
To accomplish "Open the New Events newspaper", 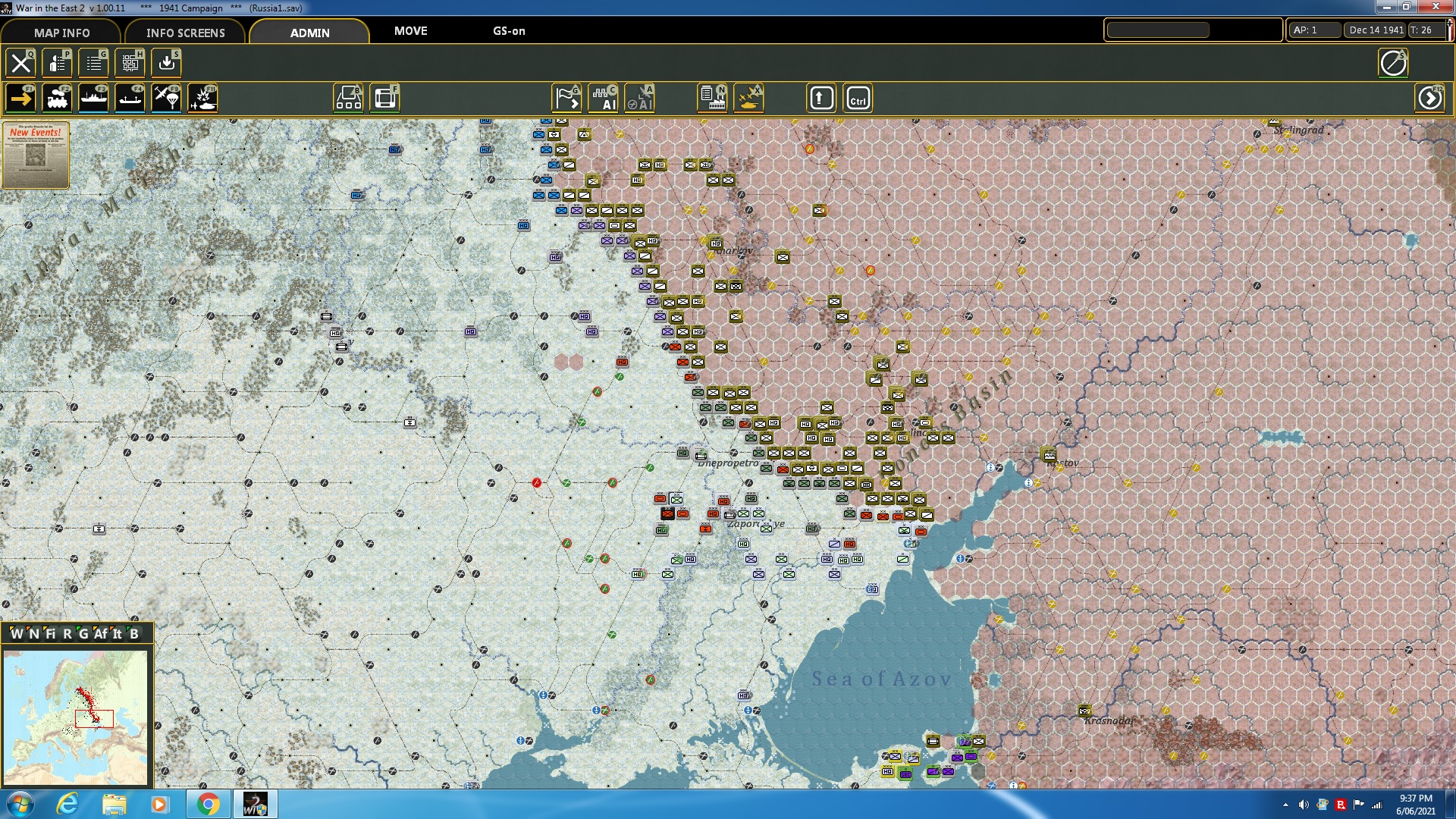I will point(36,155).
